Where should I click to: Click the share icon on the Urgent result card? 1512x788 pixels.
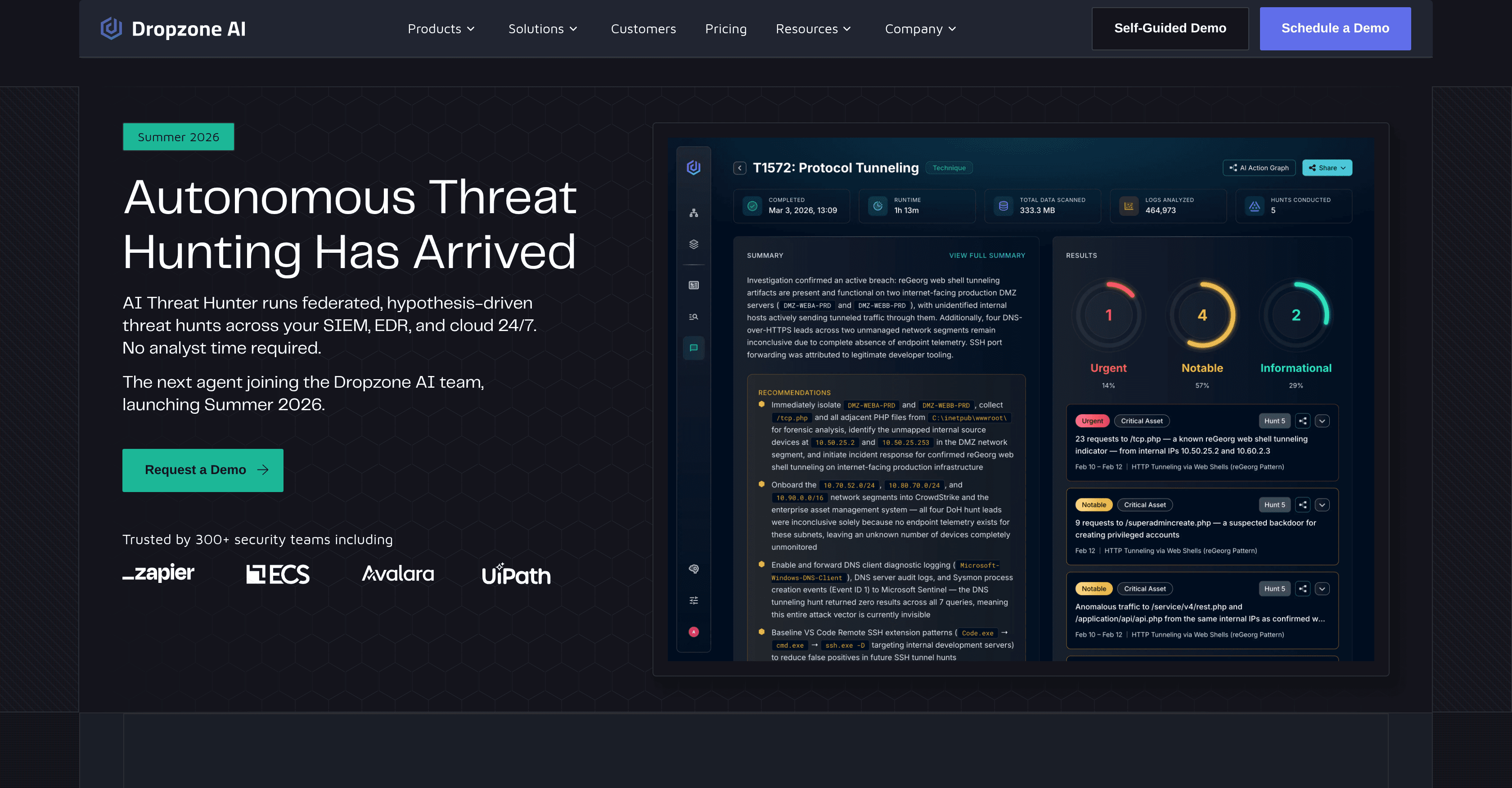point(1303,421)
